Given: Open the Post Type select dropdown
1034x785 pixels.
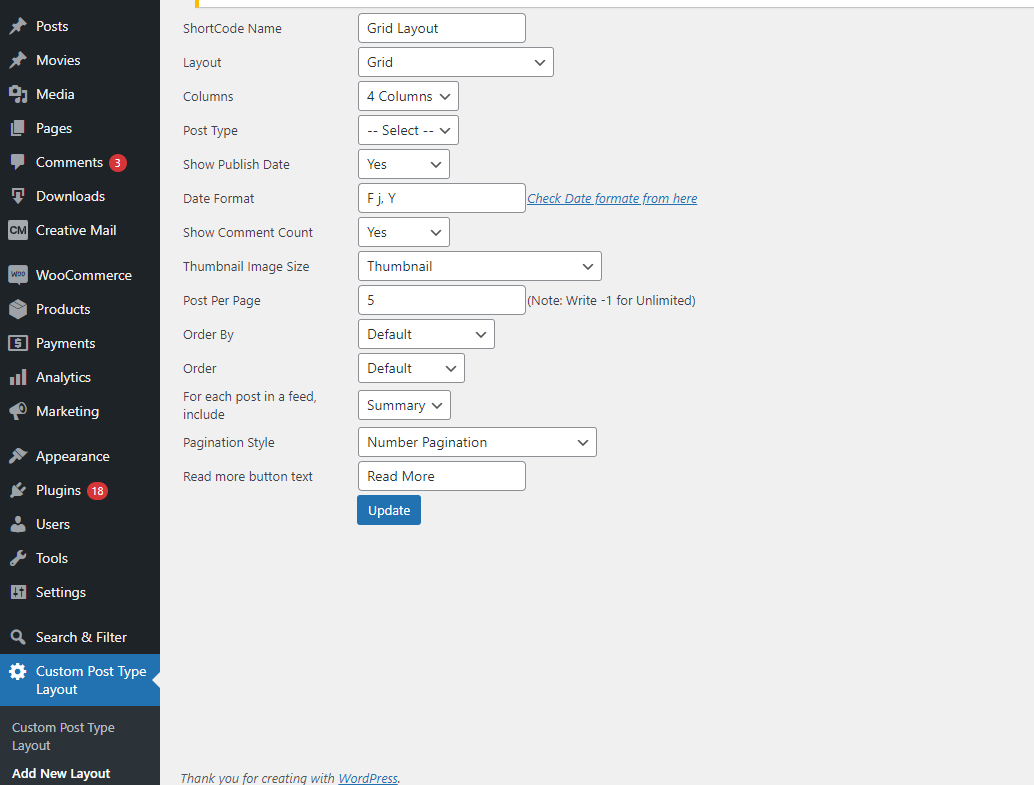Looking at the screenshot, I should click(408, 130).
